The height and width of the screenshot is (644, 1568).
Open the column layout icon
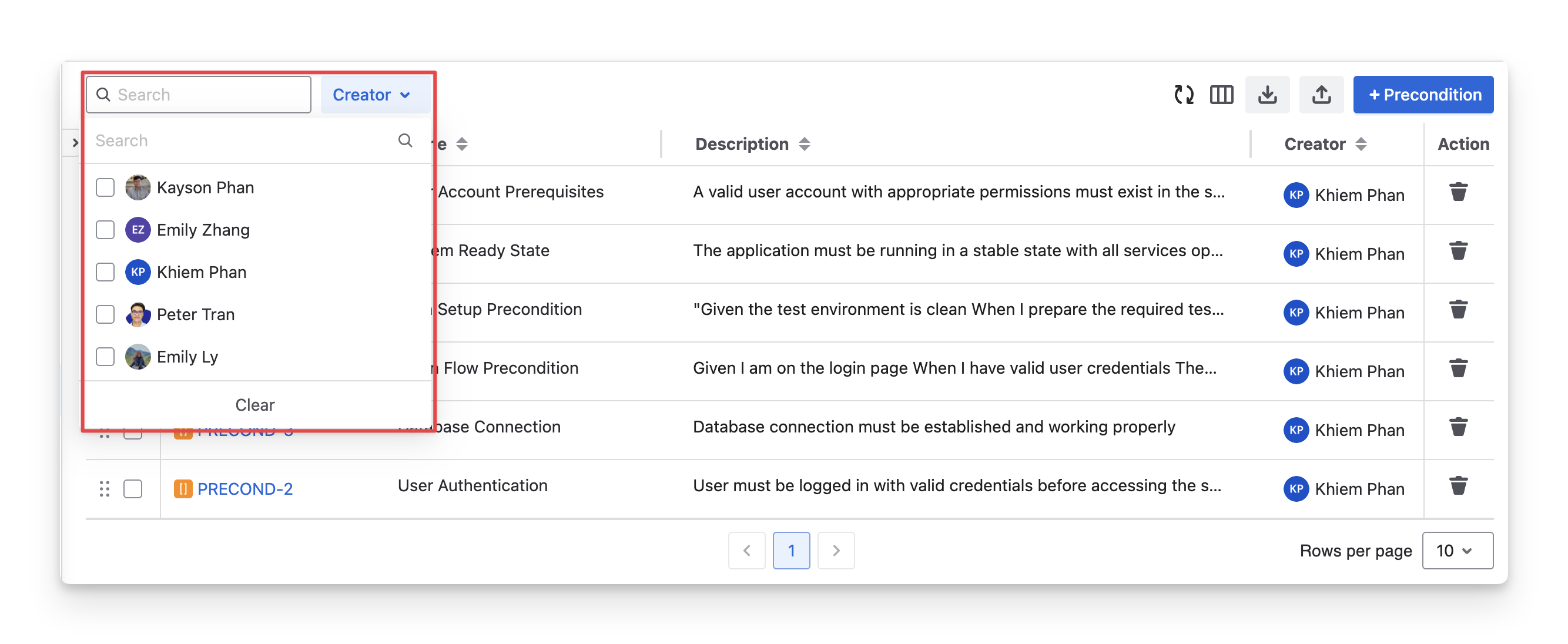pyautogui.click(x=1221, y=95)
